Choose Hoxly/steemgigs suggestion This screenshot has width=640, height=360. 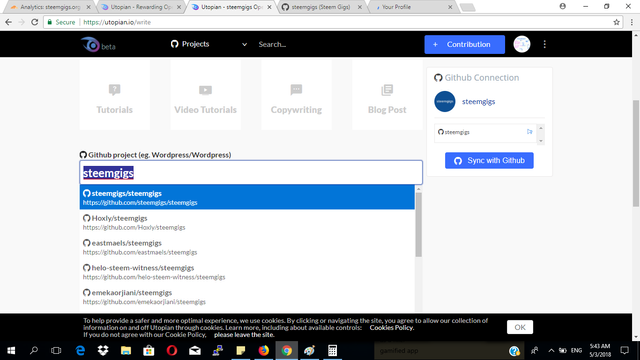click(247, 222)
